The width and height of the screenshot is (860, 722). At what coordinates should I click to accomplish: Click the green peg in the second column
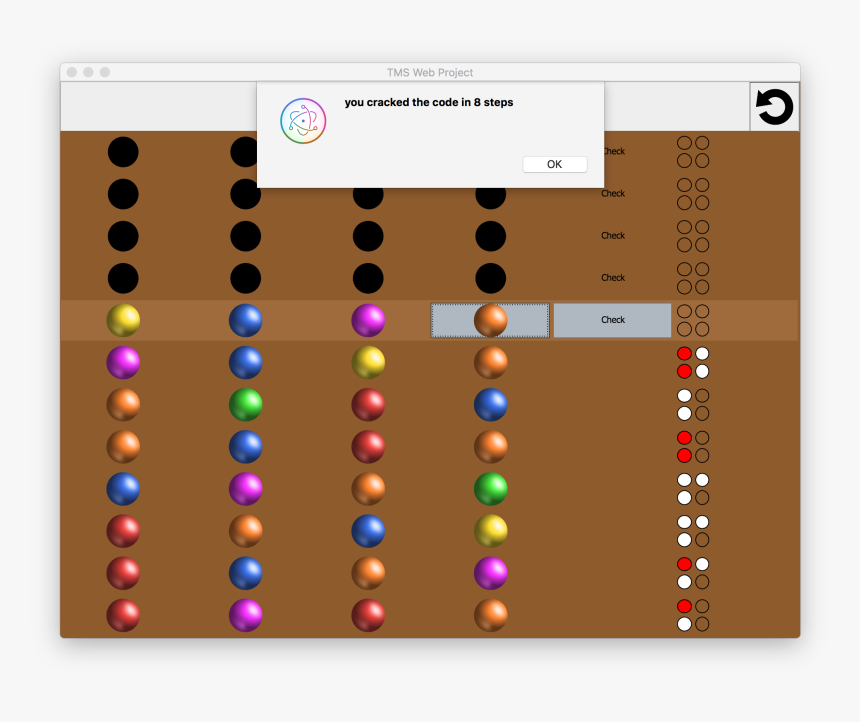246,405
